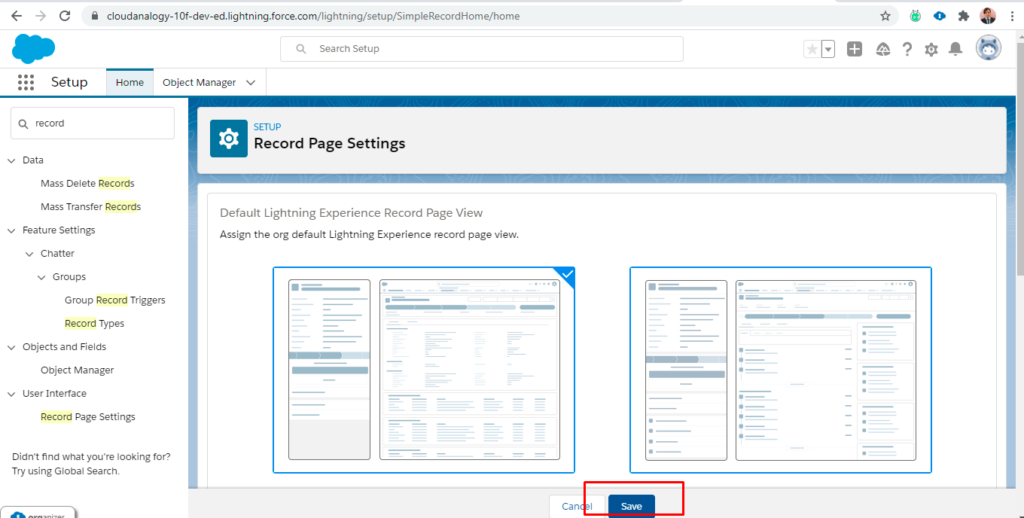Collapse the Feature Settings tree section

[x=12, y=231]
